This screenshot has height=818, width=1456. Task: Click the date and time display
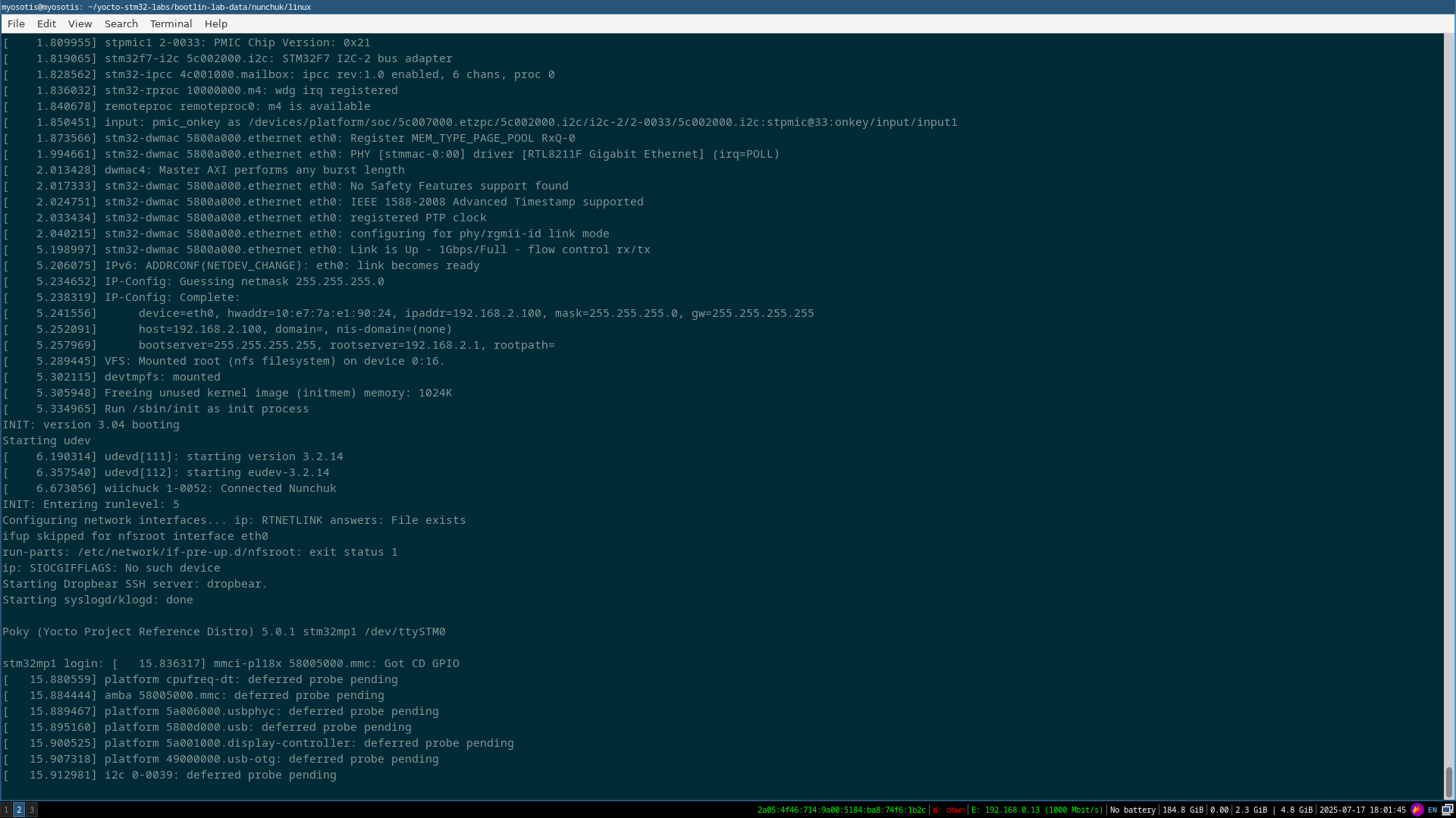[x=1362, y=810]
